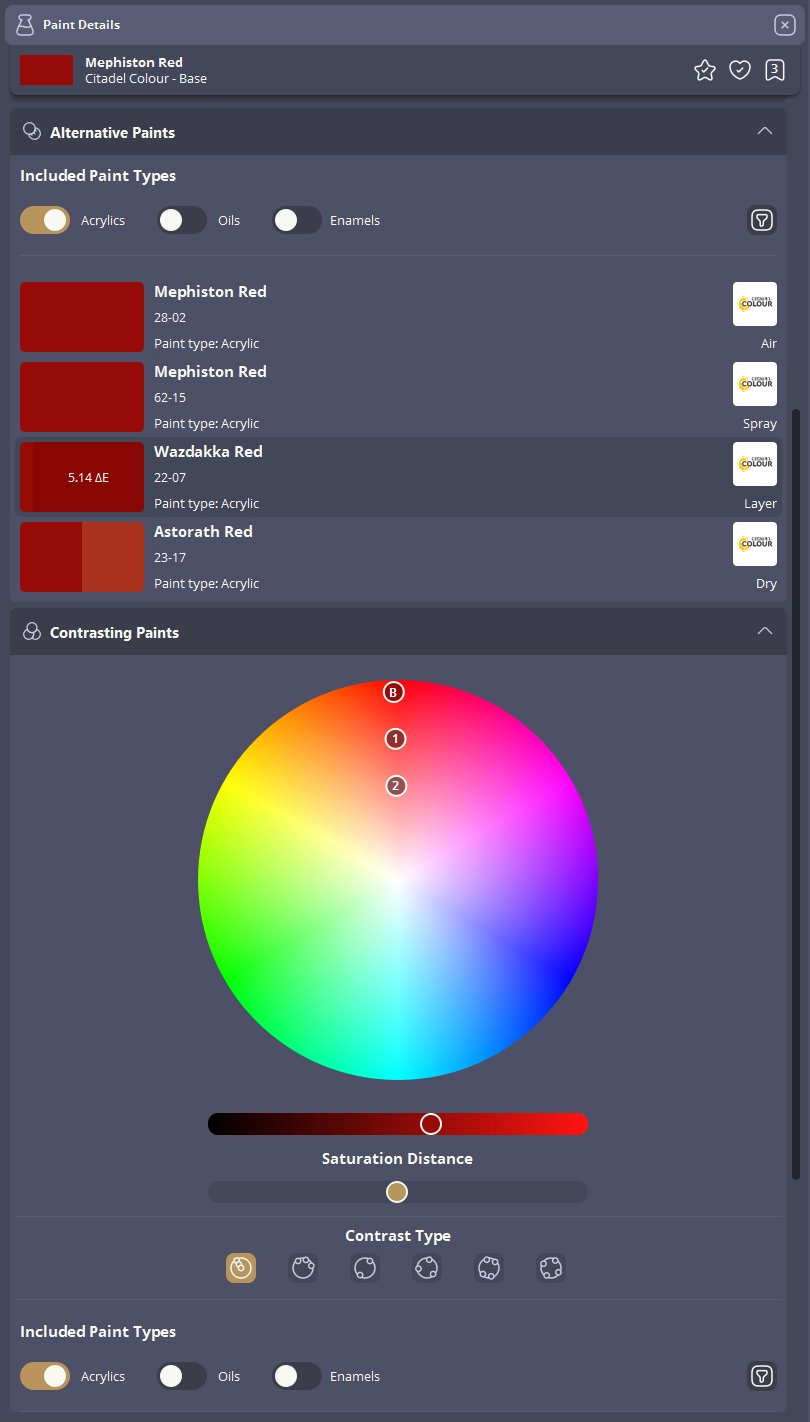Screen dimensions: 810x1422
Task: Click the Contrasting Paints section header
Action: [x=113, y=632]
